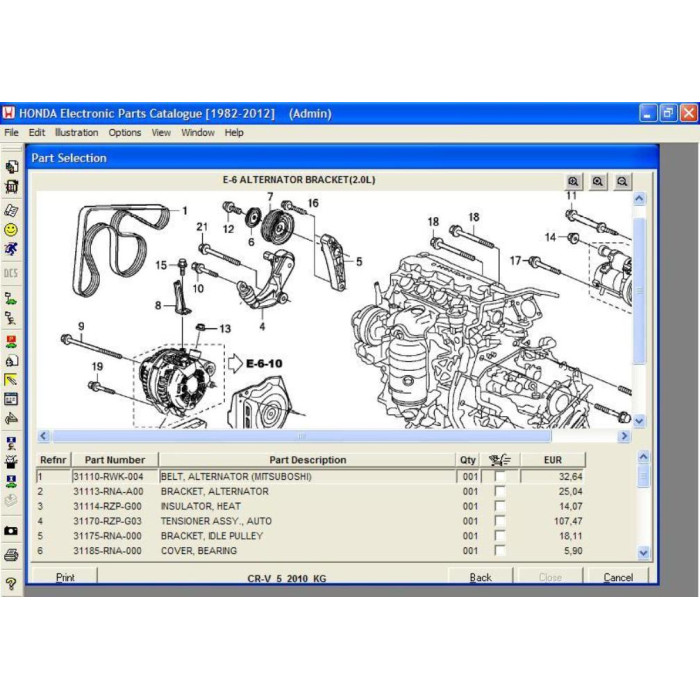Click the blue running man icon

11,250
